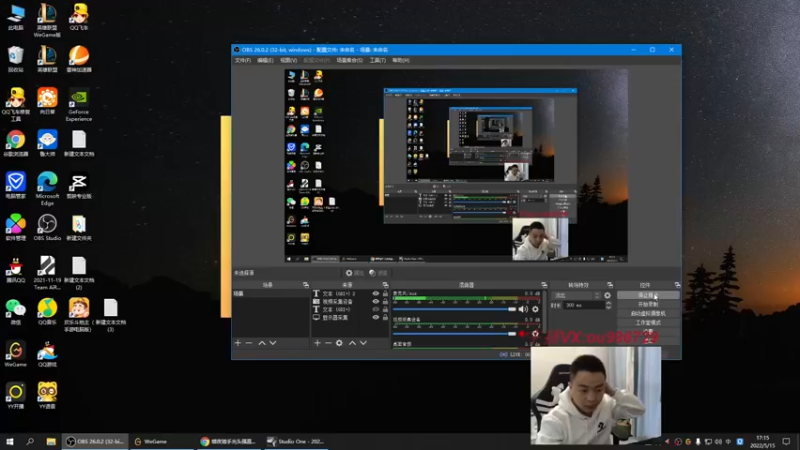This screenshot has width=800, height=450.
Task: Remove selected source with minus button
Action: coord(328,343)
